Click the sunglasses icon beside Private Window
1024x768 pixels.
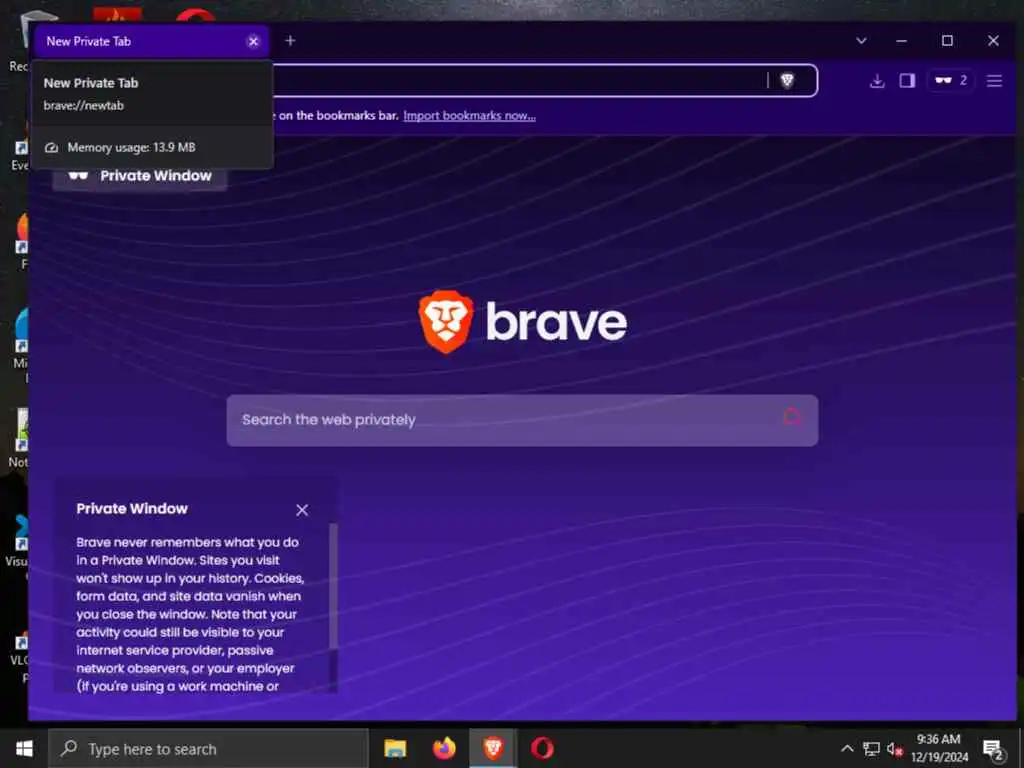coord(78,175)
